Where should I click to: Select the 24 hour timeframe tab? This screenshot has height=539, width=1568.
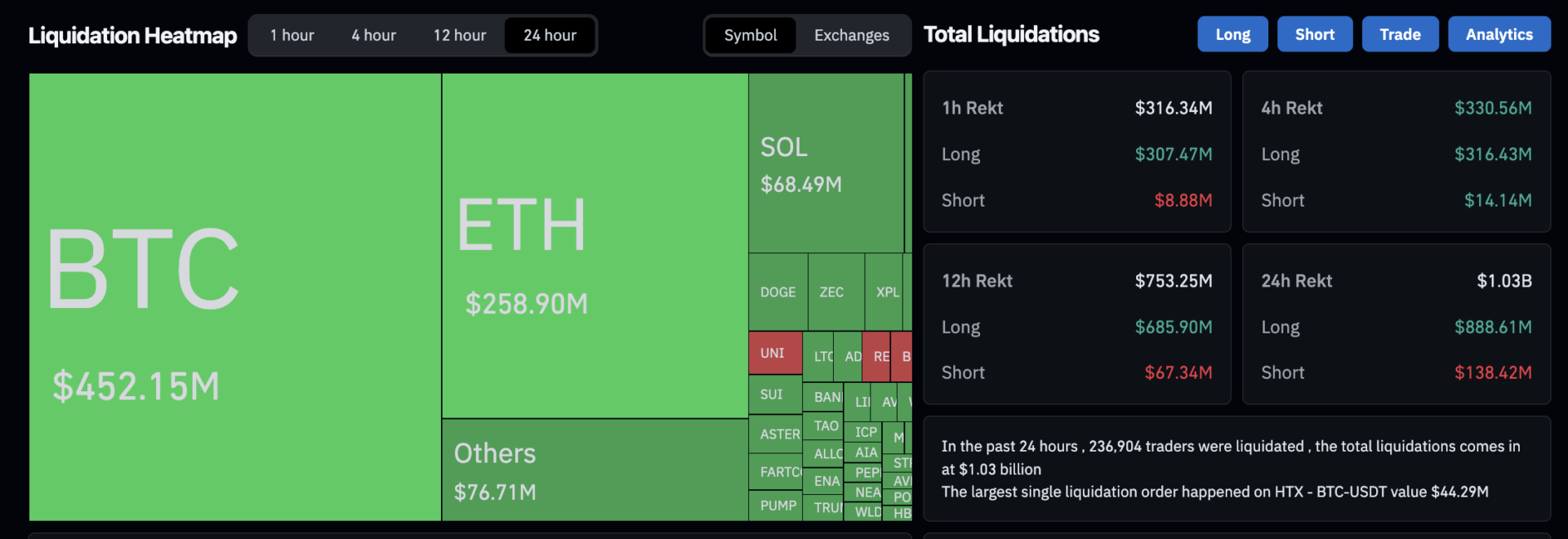click(550, 35)
